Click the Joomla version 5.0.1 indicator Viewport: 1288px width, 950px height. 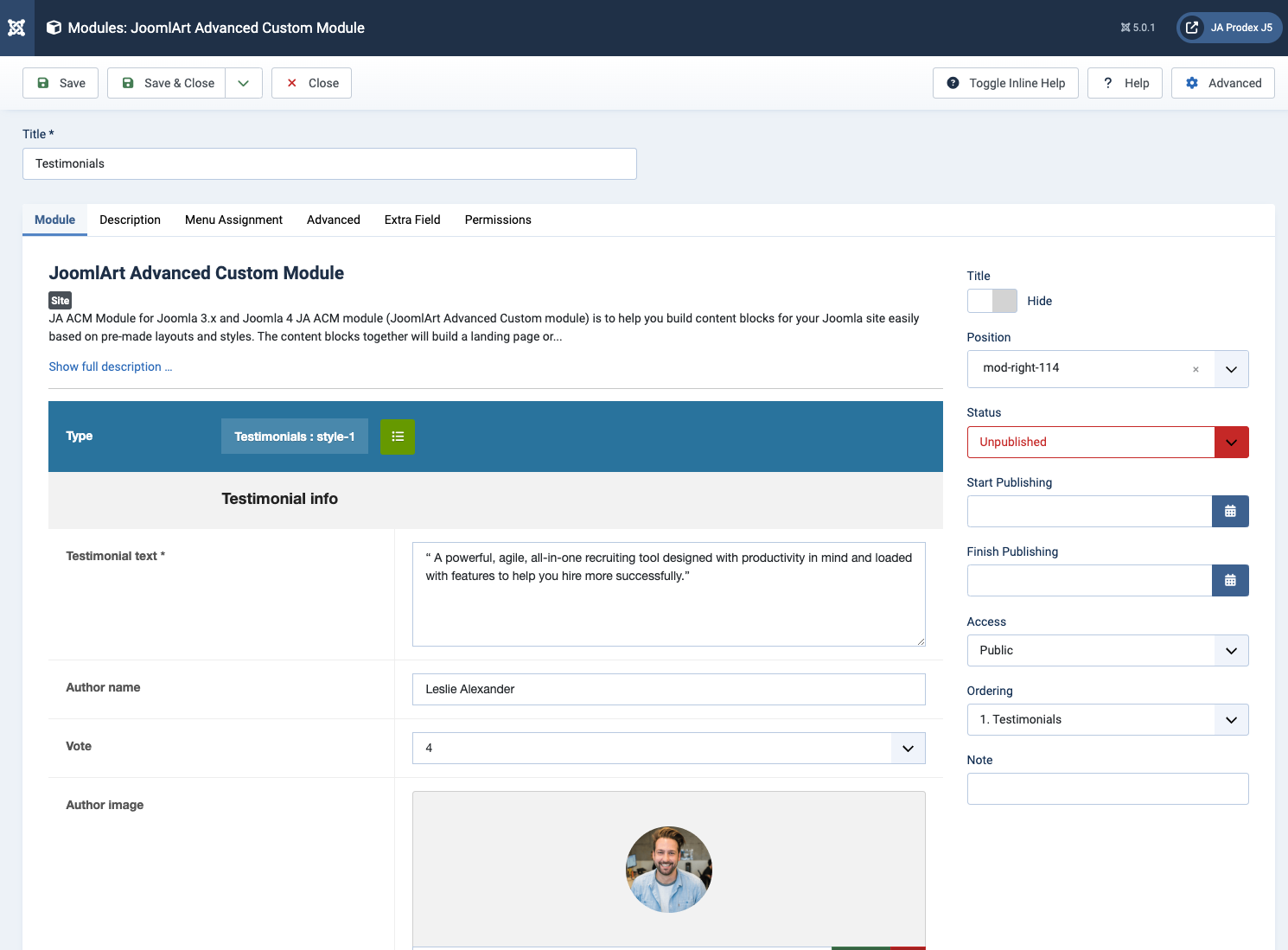click(1138, 28)
